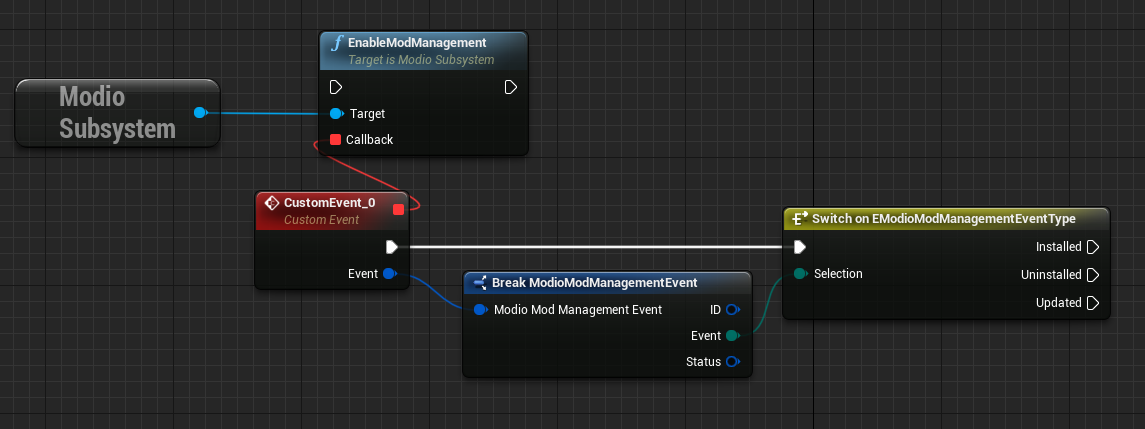Click the Uninstalled execution output pin
The width and height of the screenshot is (1145, 429).
(1093, 275)
